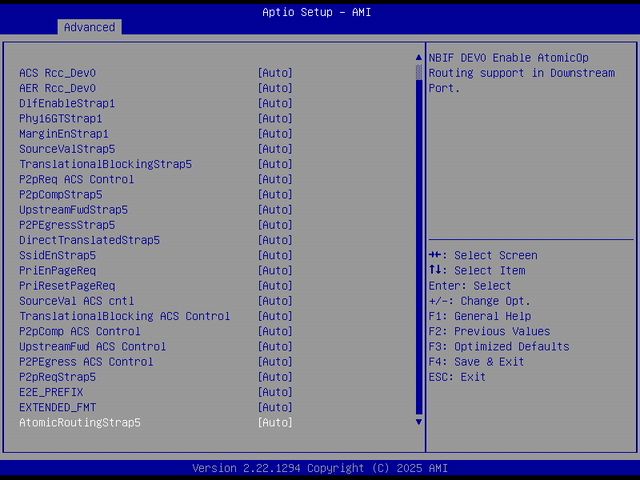
Task: Select the P2pReq ACS Control option
Action: pyautogui.click(x=77, y=180)
